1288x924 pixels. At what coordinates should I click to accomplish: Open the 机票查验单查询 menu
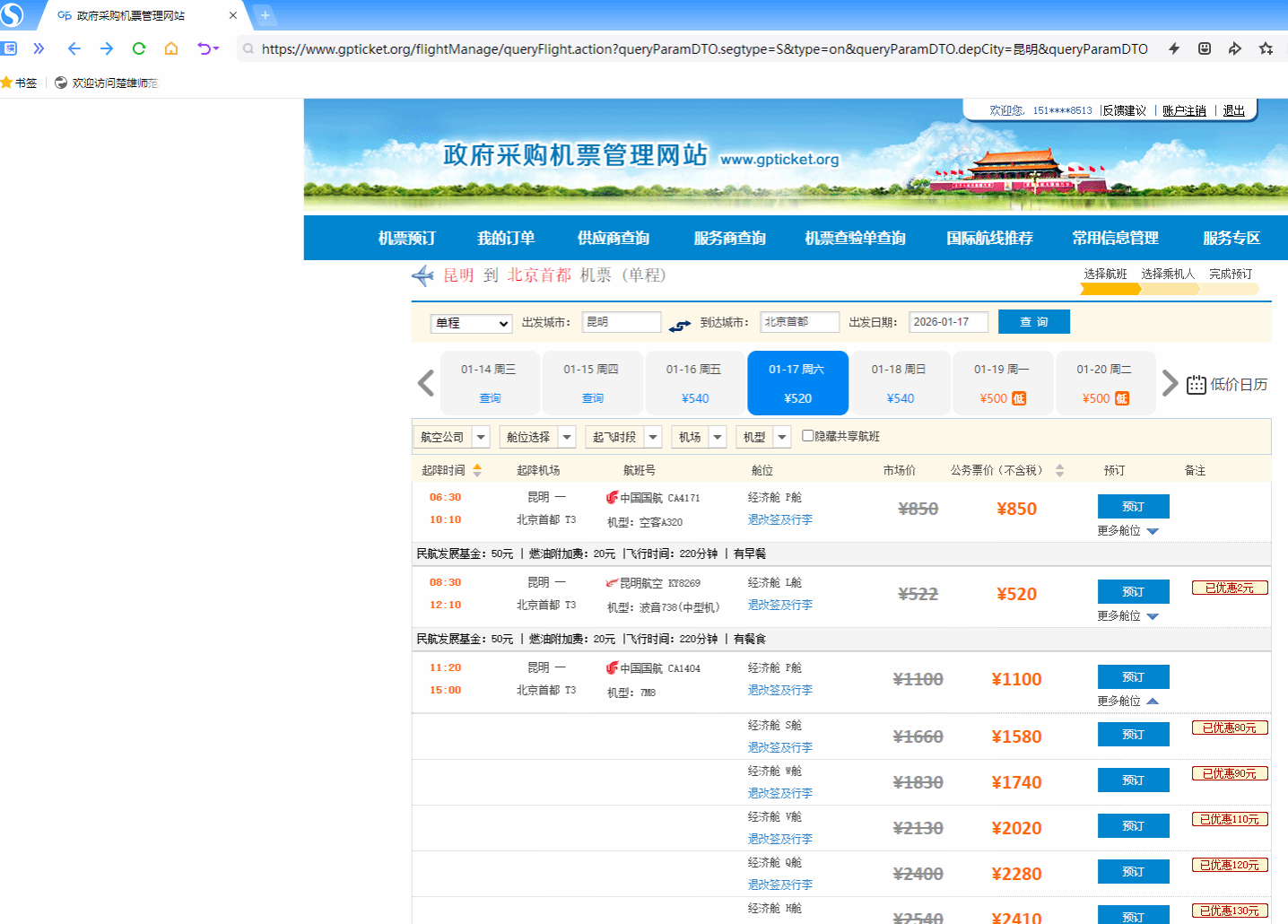click(856, 238)
